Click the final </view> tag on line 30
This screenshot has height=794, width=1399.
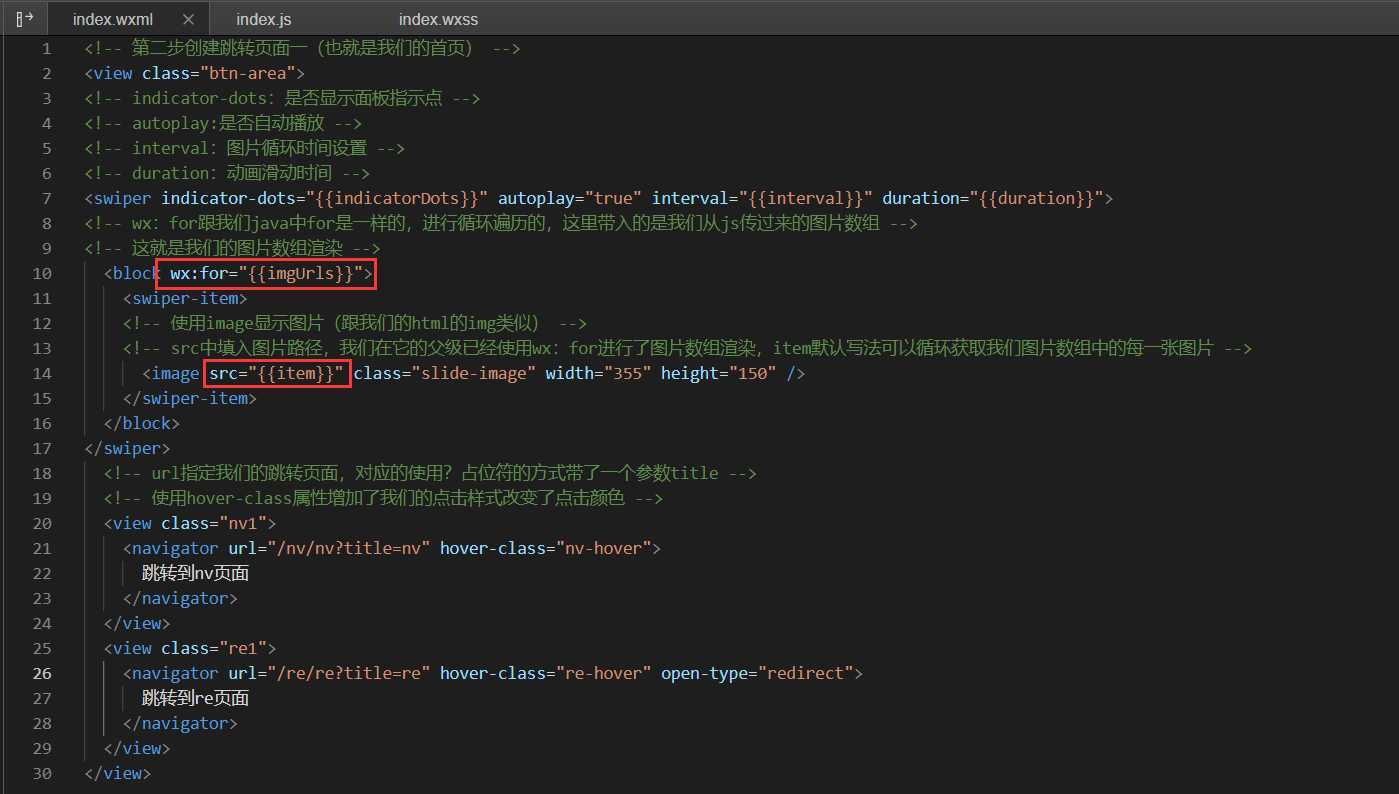coord(118,773)
